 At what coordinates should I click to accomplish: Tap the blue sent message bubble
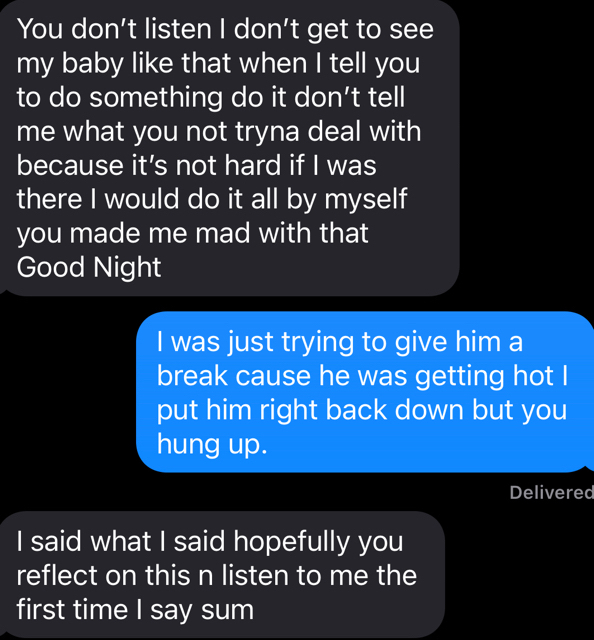(365, 392)
